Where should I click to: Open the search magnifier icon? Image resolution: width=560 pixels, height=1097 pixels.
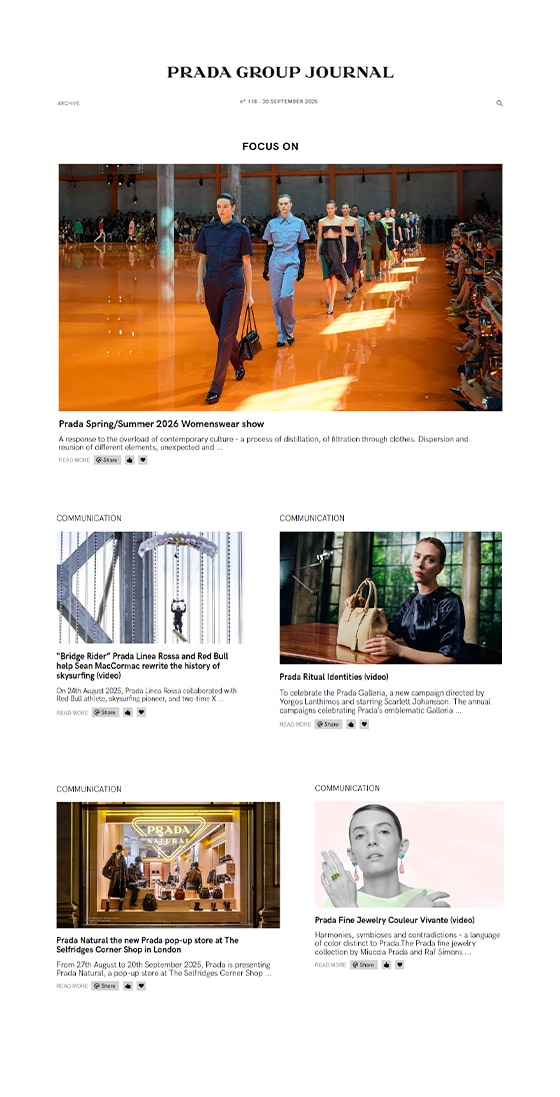[x=499, y=103]
